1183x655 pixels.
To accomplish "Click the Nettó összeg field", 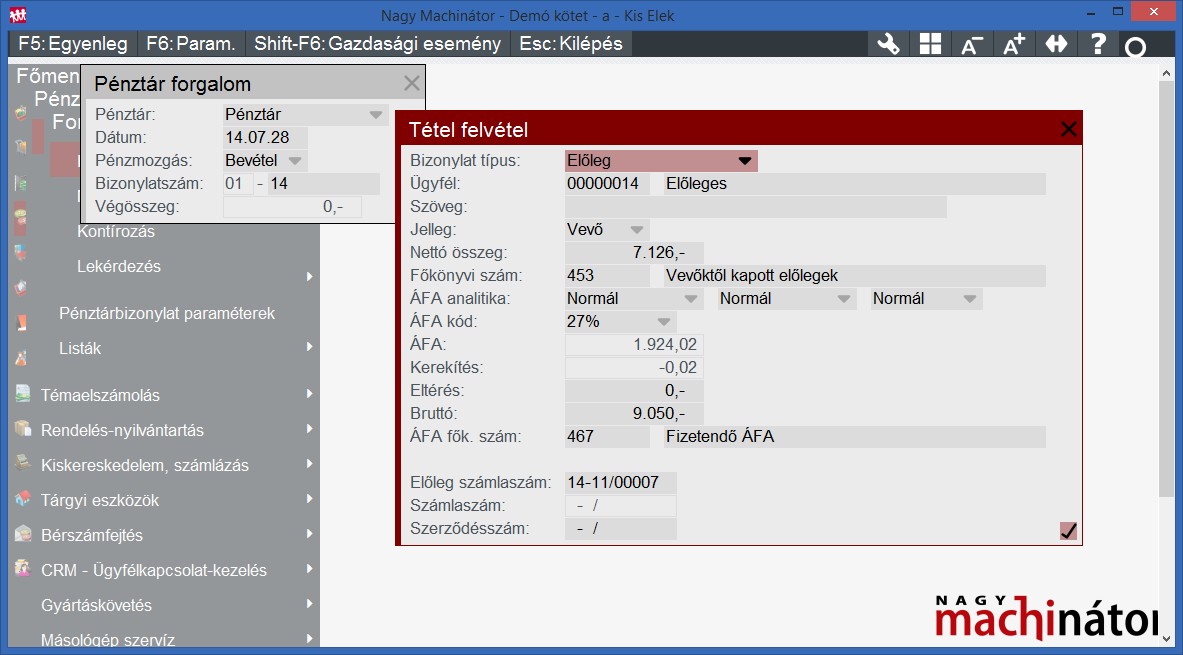I will [634, 253].
